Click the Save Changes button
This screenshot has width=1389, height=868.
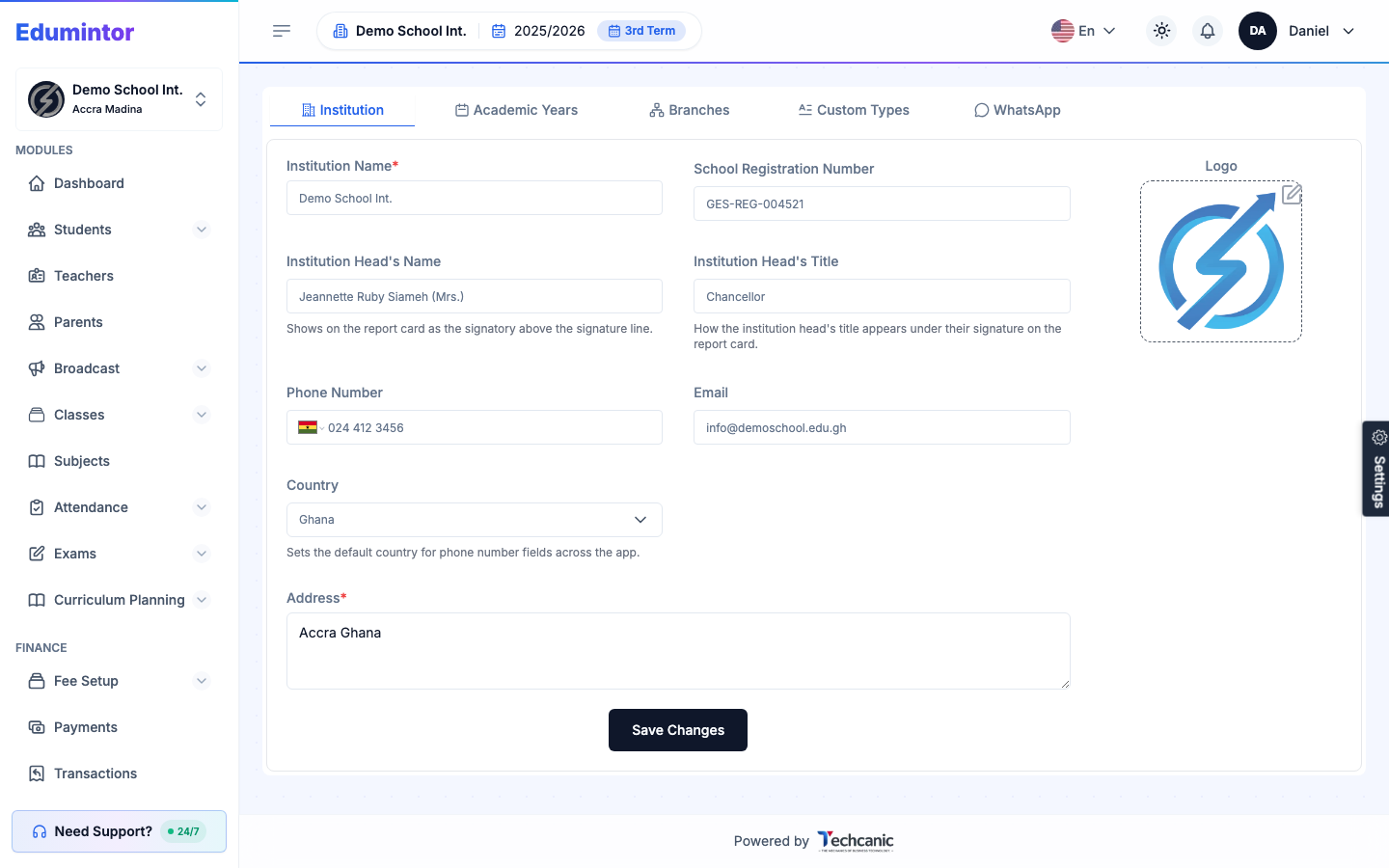pos(678,730)
